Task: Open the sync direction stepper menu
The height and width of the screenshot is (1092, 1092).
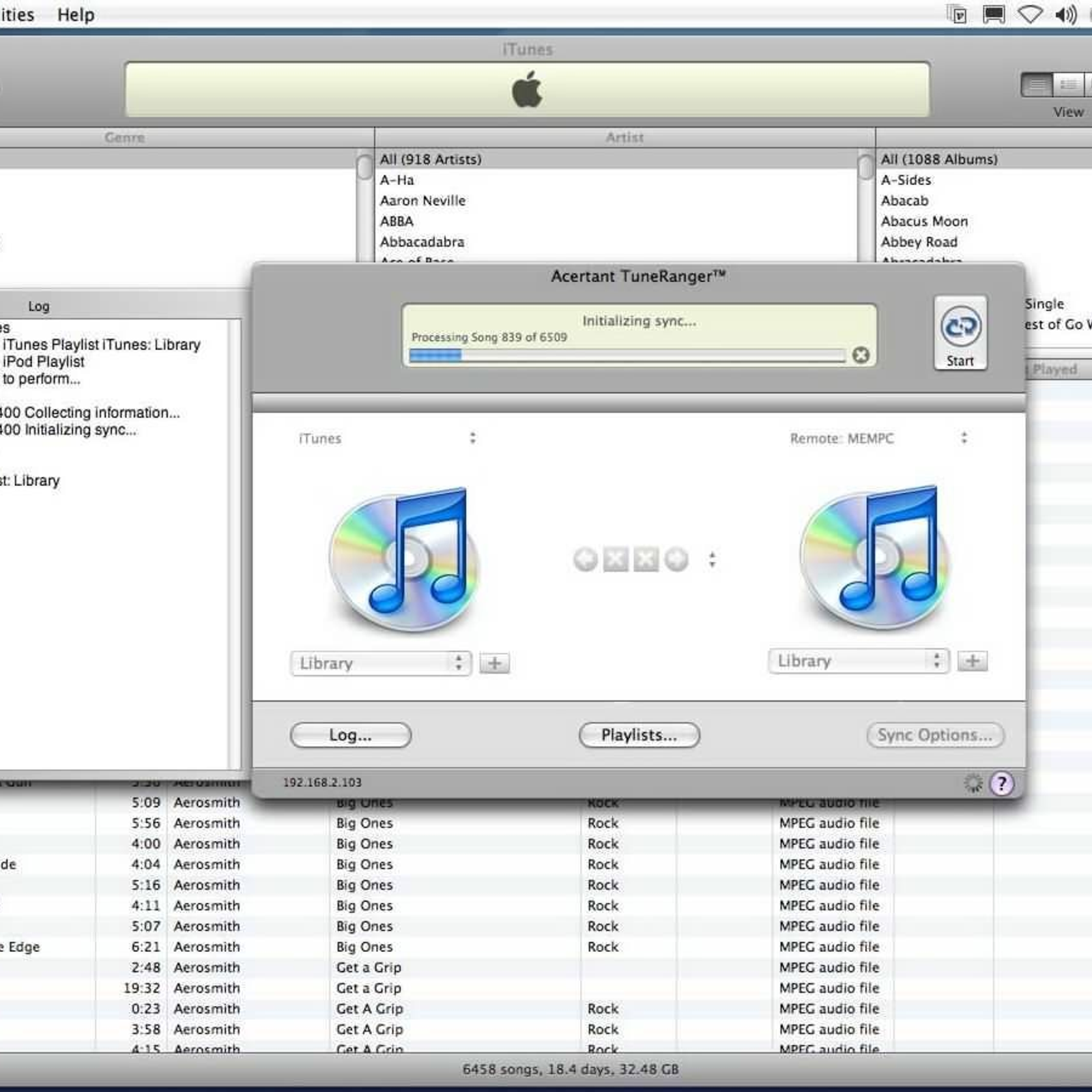Action: pyautogui.click(x=712, y=560)
